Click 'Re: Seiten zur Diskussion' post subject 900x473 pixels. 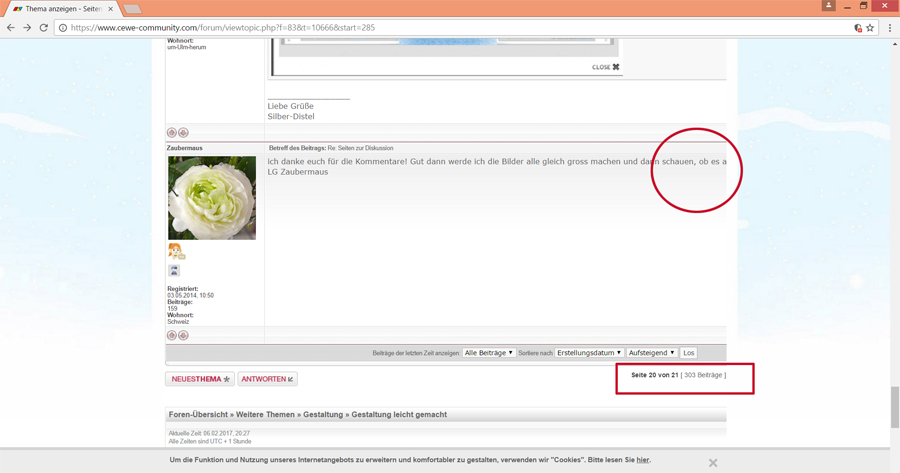tap(360, 148)
